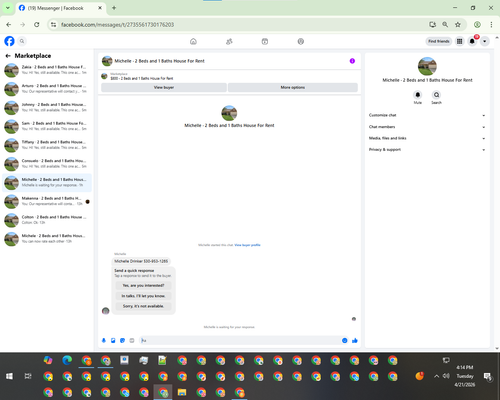
Task: Click the More options button
Action: click(293, 87)
